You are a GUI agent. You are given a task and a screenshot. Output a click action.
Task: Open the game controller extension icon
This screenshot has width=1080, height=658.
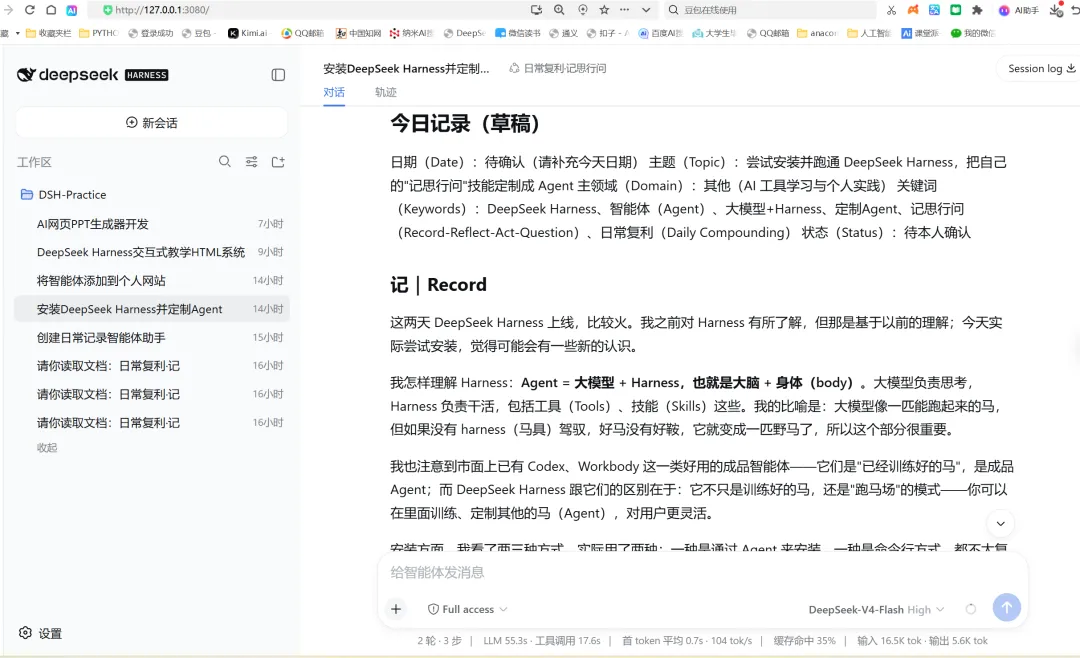[913, 10]
